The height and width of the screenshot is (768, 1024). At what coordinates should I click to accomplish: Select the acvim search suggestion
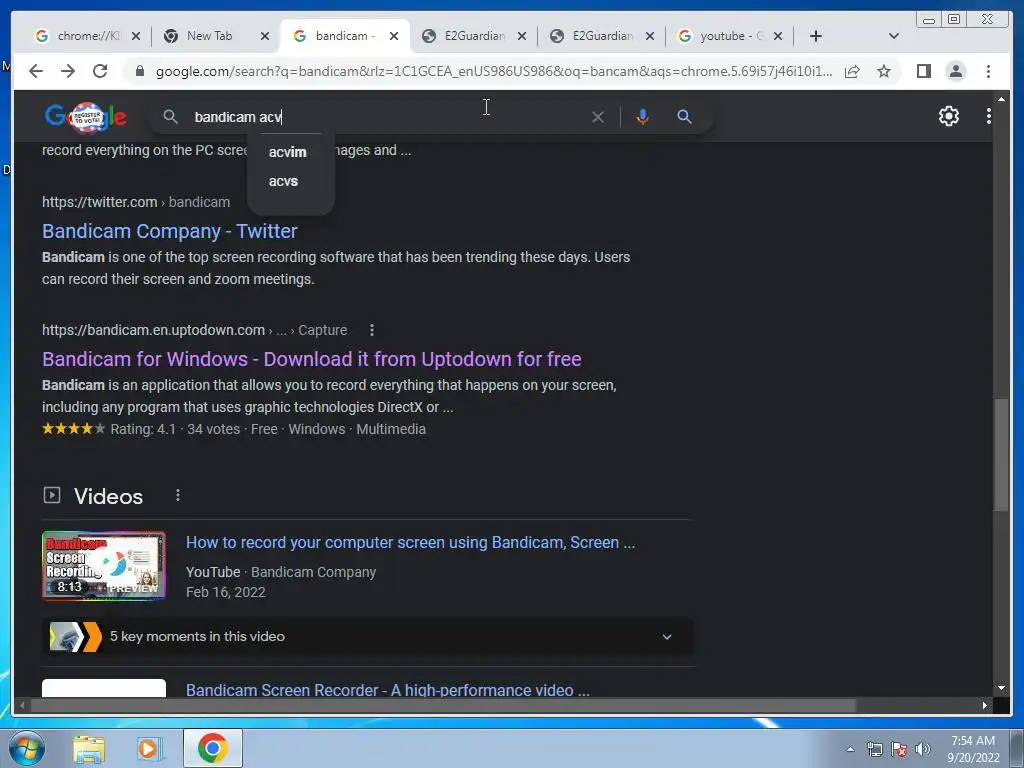pos(287,152)
